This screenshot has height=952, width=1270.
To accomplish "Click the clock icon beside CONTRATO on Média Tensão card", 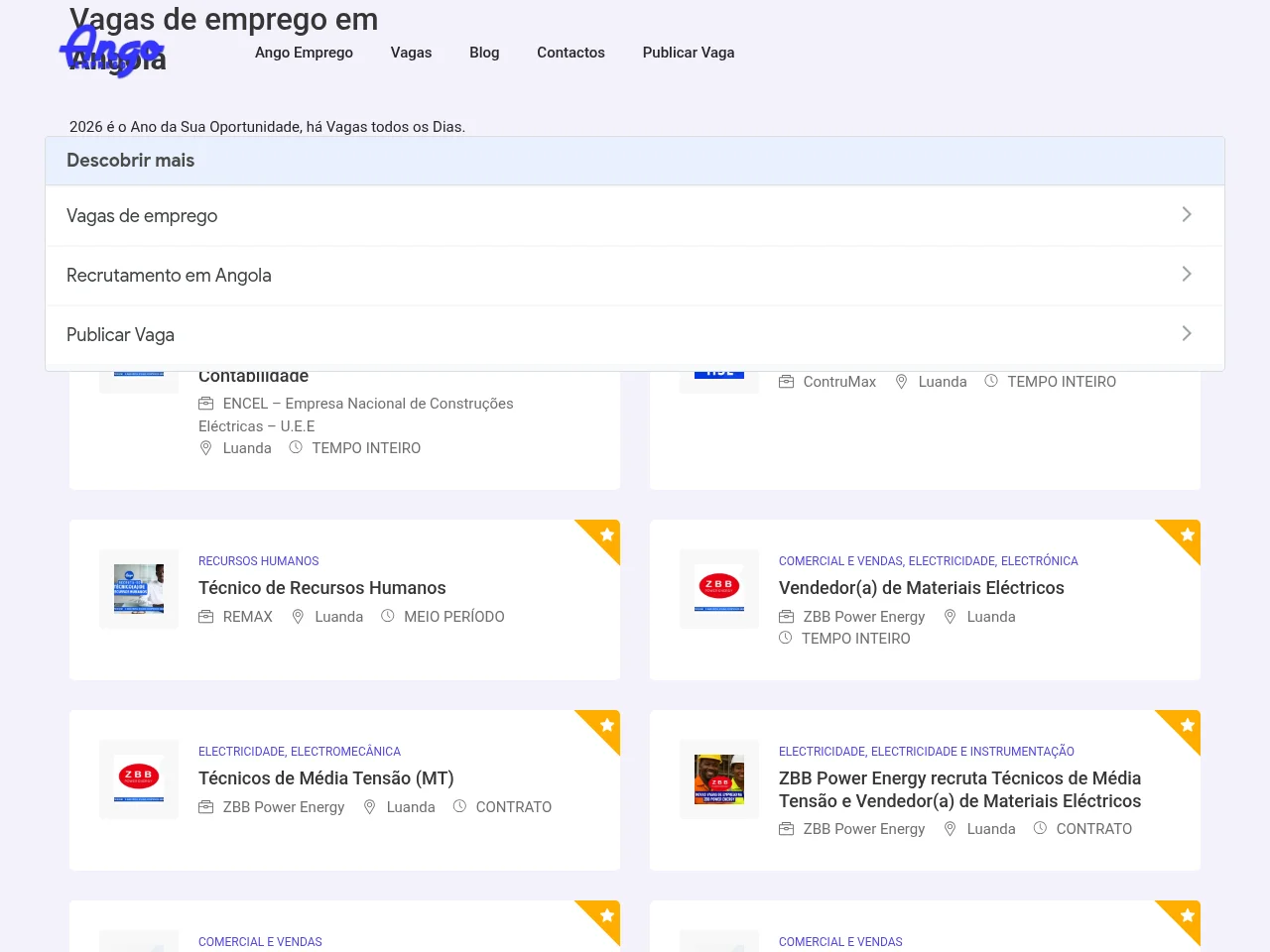I will click(459, 806).
